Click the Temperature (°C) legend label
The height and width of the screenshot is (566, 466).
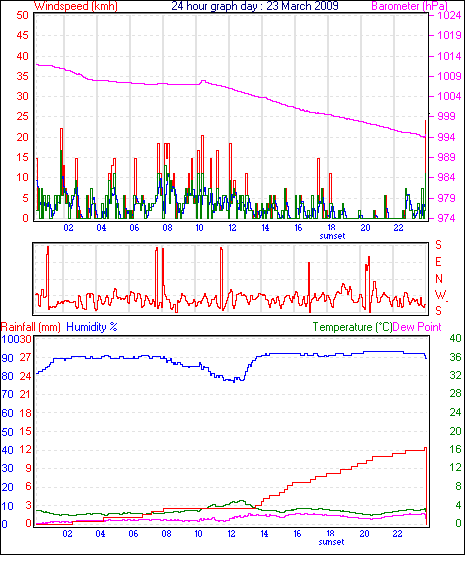click(352, 327)
